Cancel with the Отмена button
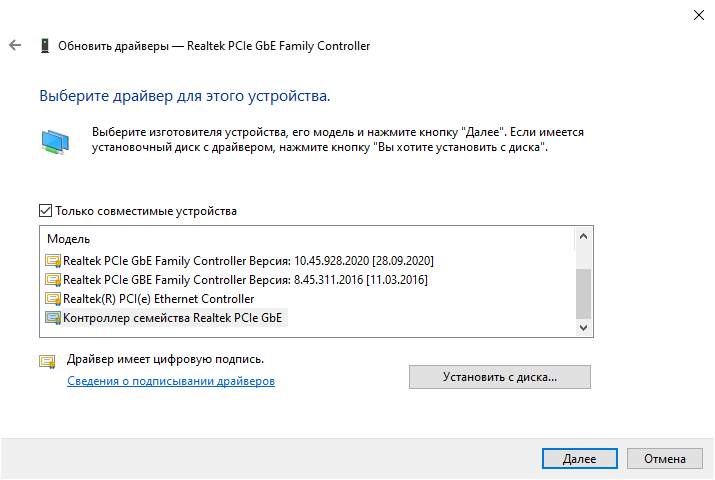 (665, 459)
